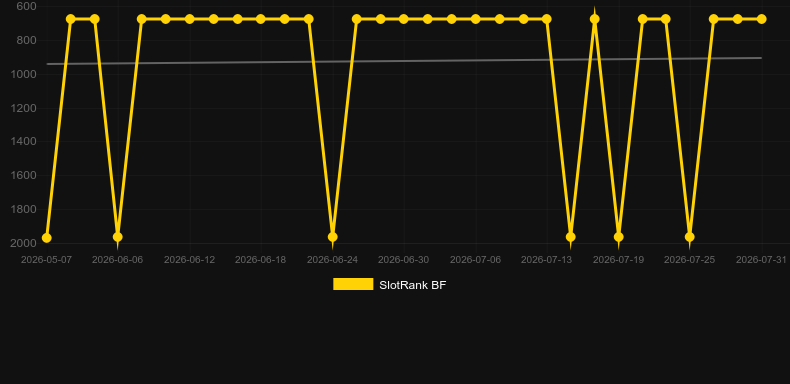Viewport: 790px width, 384px height.
Task: Select the data point at 2026-06-12
Action: point(189,19)
